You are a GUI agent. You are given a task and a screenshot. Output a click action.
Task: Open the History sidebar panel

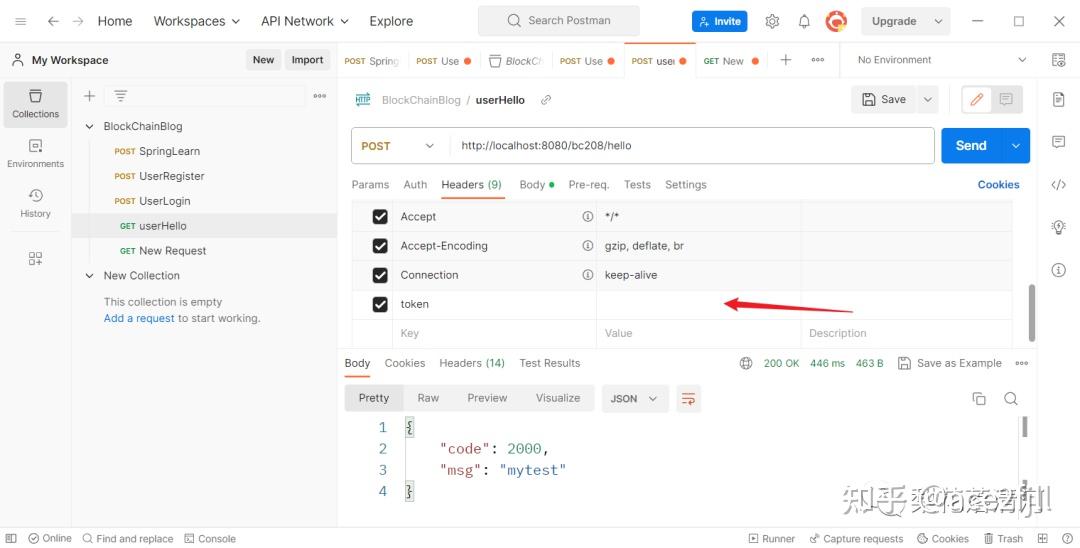pos(36,204)
